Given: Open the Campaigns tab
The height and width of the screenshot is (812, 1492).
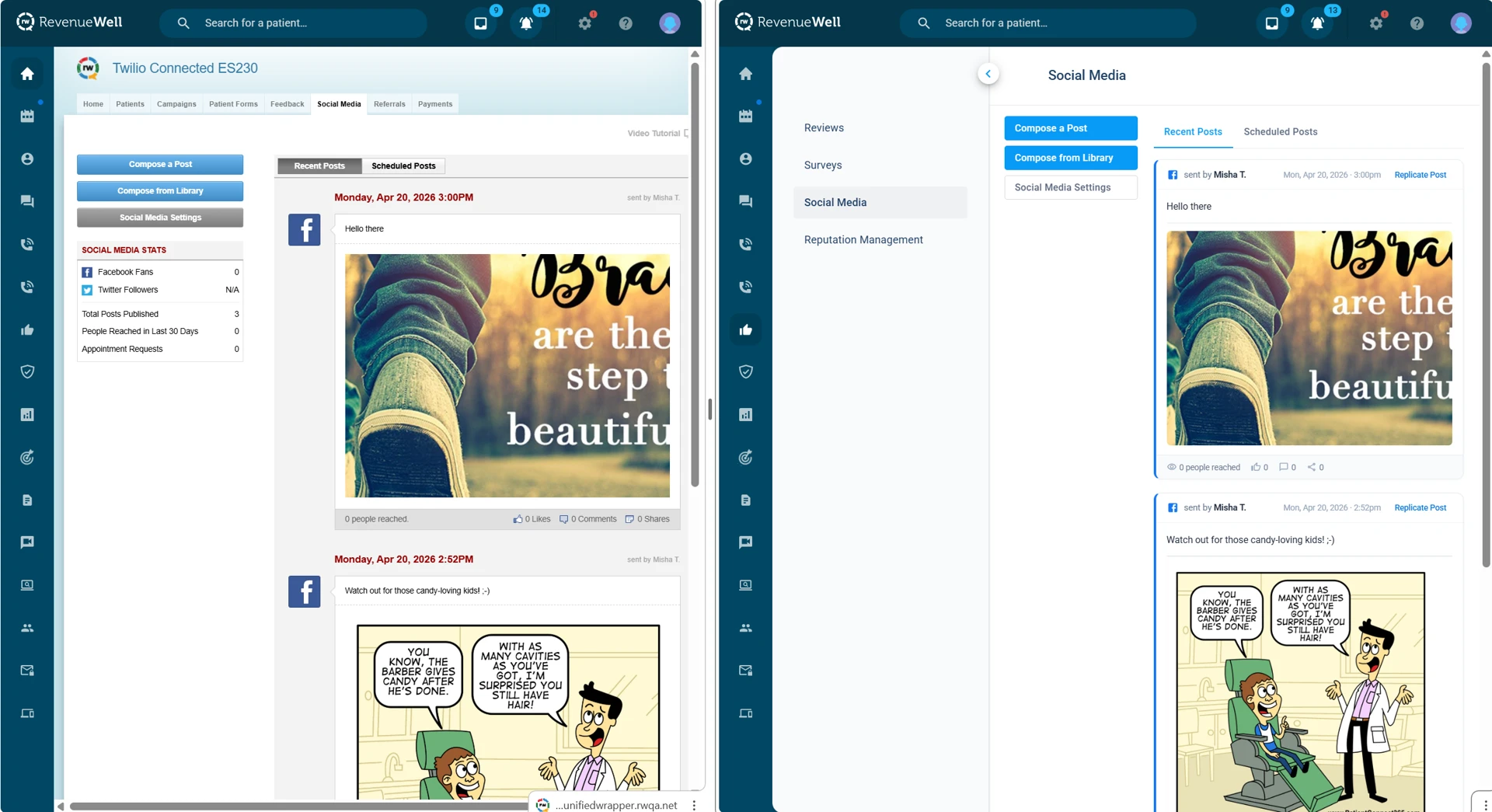Looking at the screenshot, I should click(176, 104).
